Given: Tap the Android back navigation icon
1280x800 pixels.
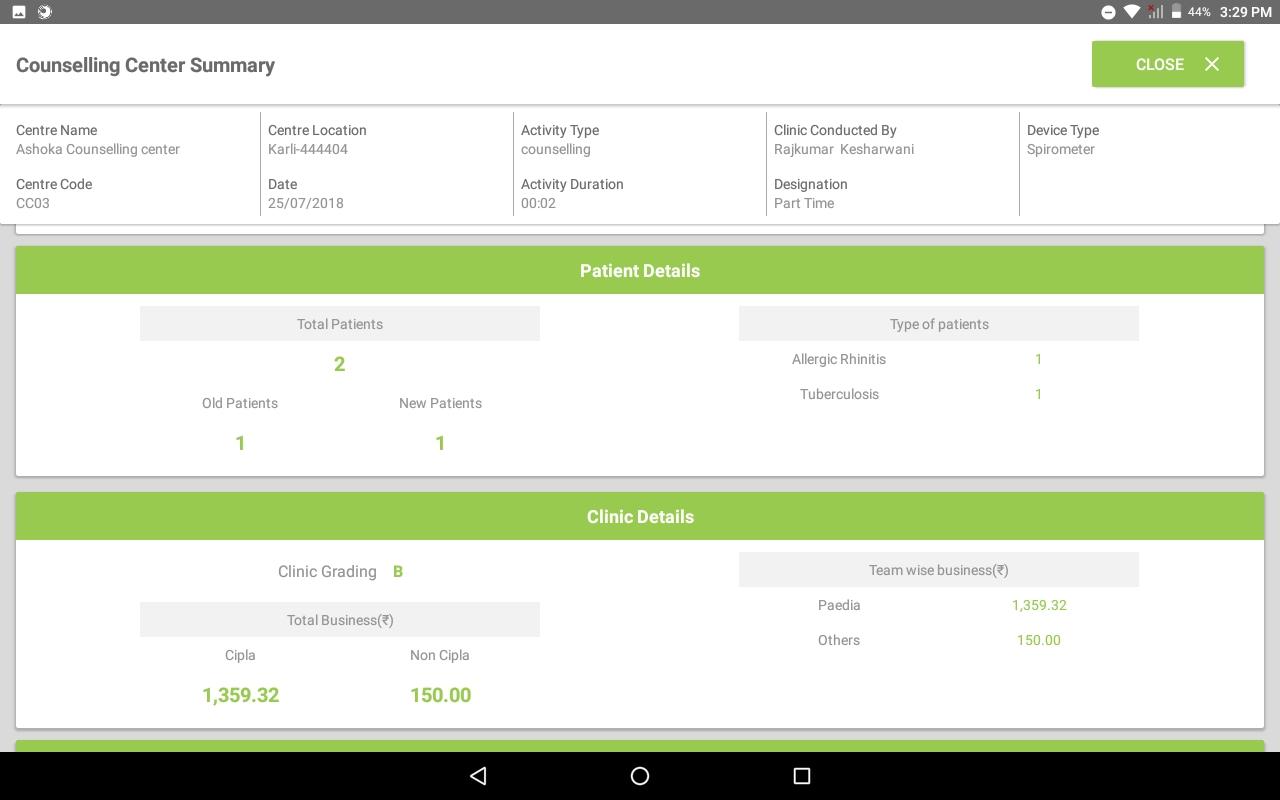Looking at the screenshot, I should (478, 776).
